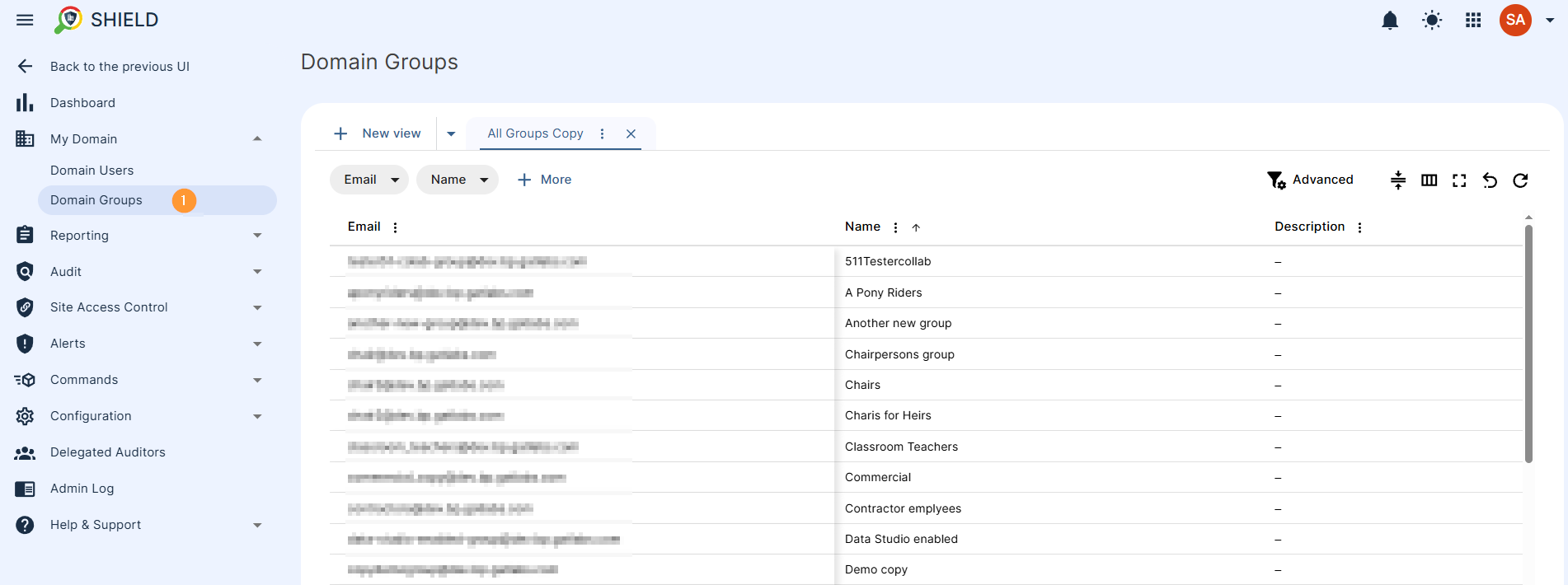This screenshot has height=585, width=1568.
Task: Select the A Pony Riders row
Action: click(x=926, y=292)
